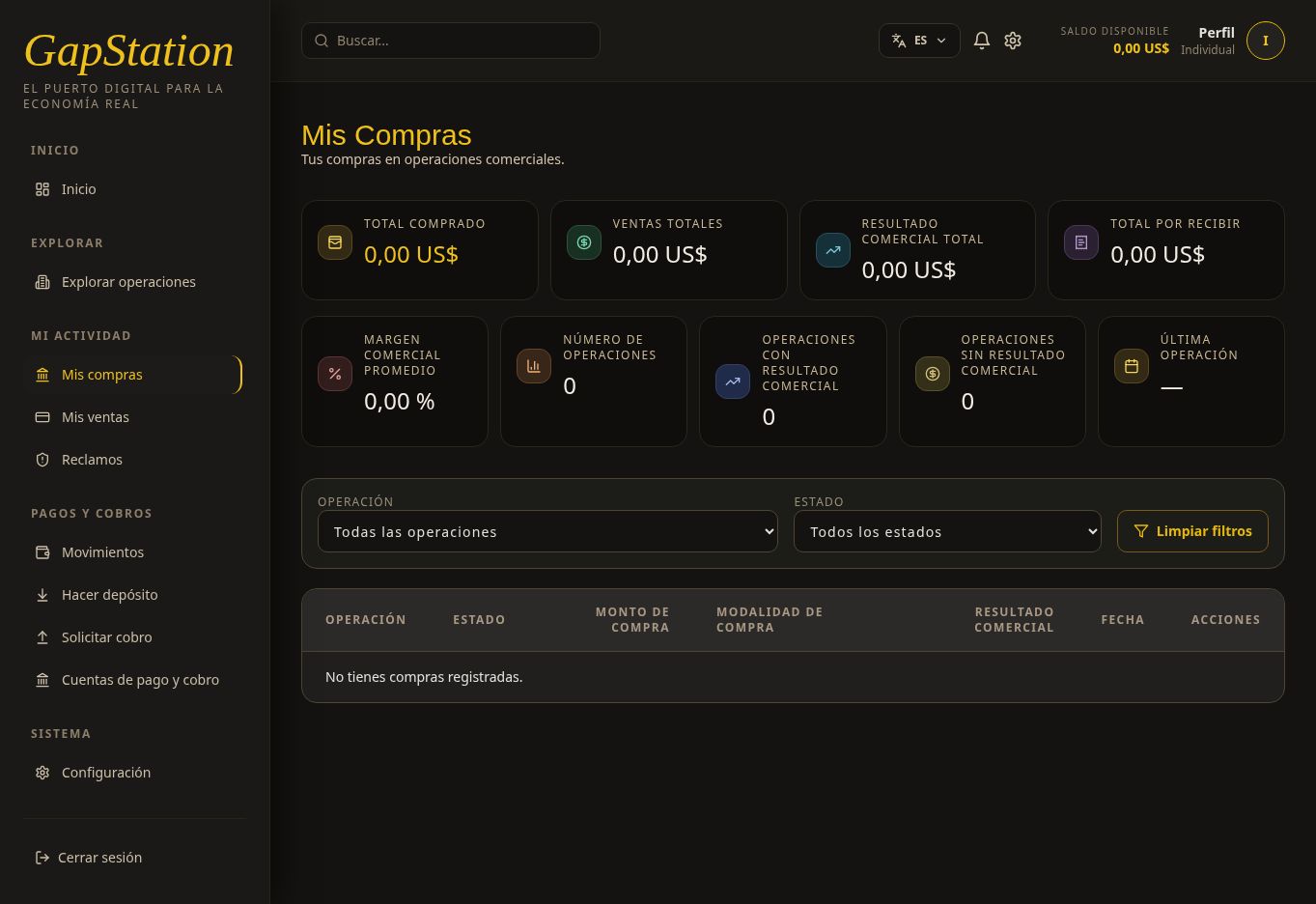Expand the Todos los estados dropdown

click(x=947, y=531)
